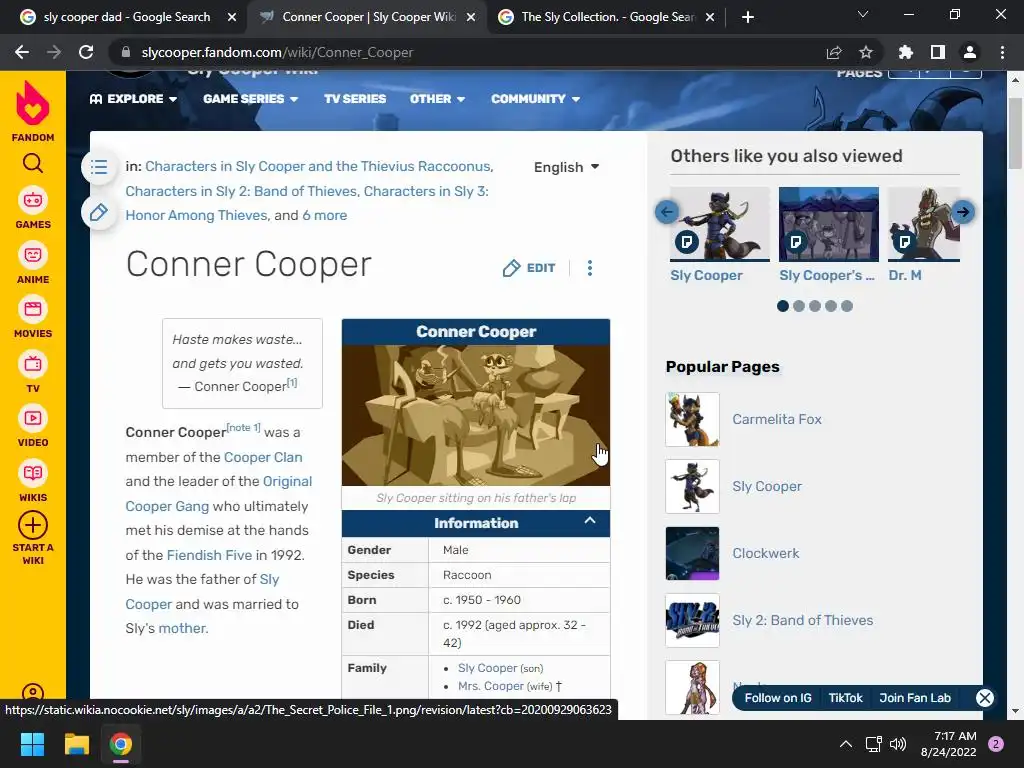
Task: Open the Games sidebar icon
Action: (33, 200)
